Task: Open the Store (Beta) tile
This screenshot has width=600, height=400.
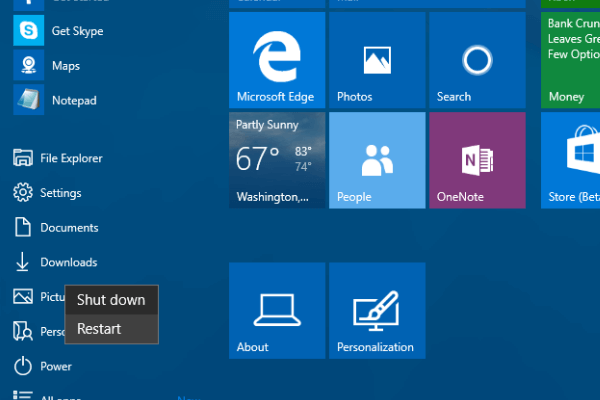Action: [571, 160]
